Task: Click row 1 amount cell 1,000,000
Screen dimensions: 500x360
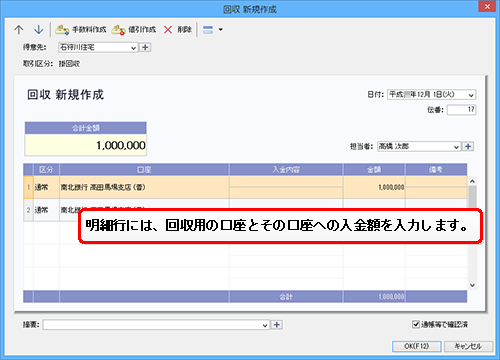Action: pyautogui.click(x=374, y=187)
